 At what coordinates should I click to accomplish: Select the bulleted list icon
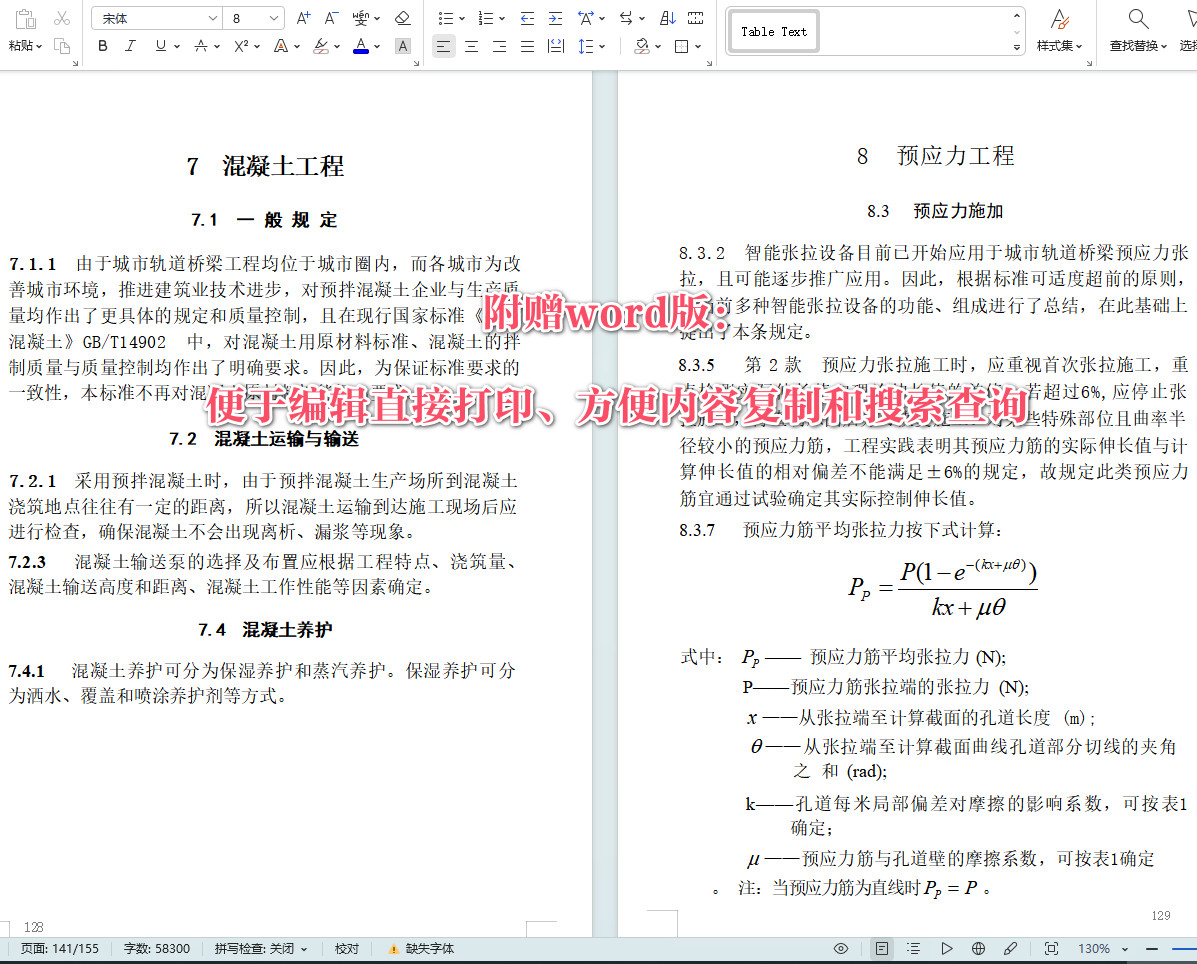[x=445, y=18]
